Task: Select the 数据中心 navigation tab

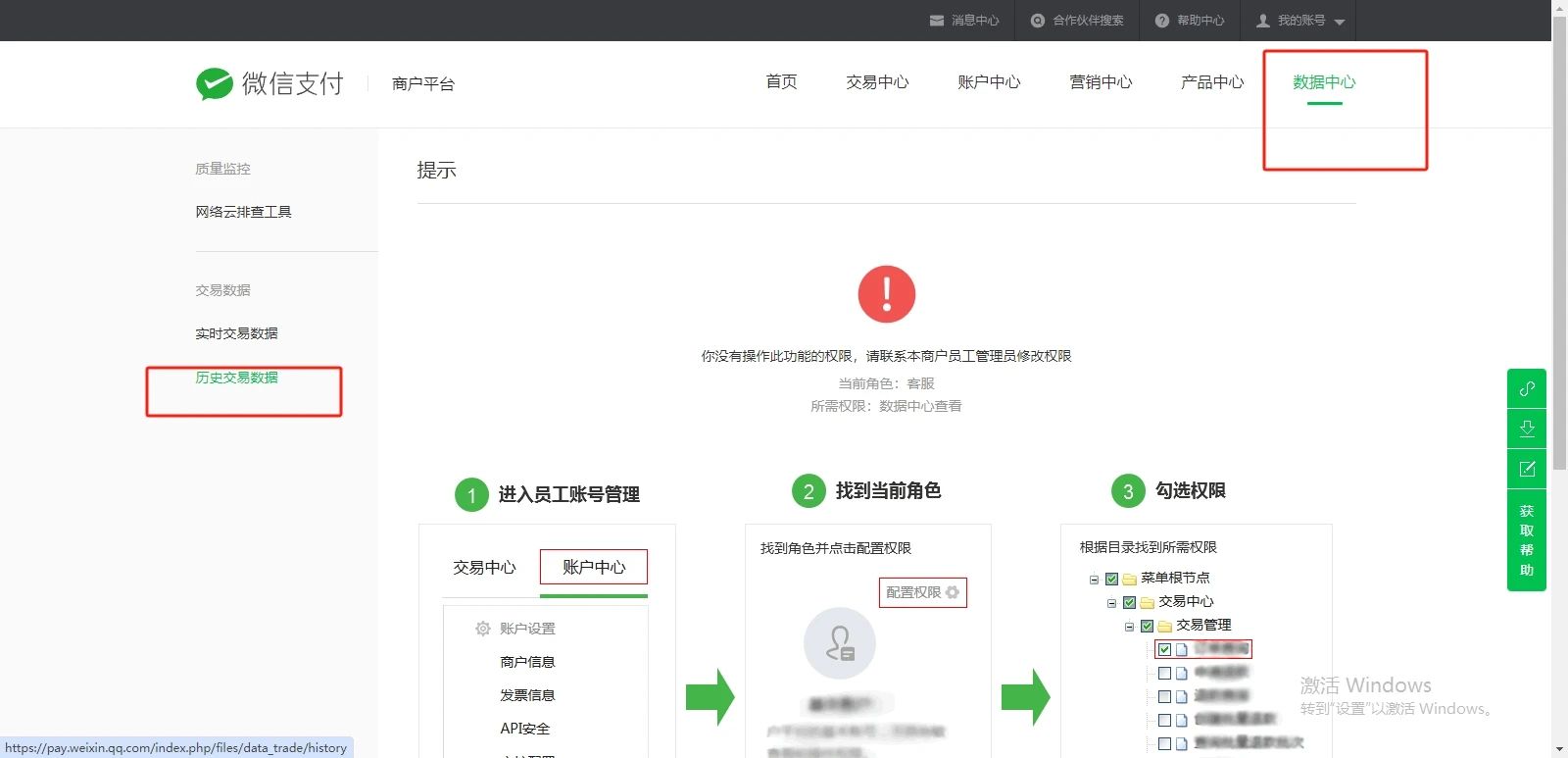Action: 1324,82
